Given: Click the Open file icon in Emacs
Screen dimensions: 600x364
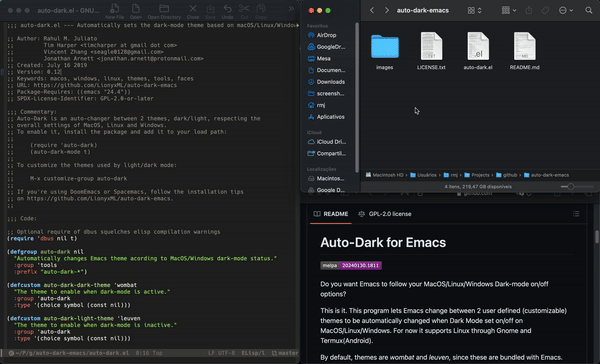Looking at the screenshot, I should (135, 11).
